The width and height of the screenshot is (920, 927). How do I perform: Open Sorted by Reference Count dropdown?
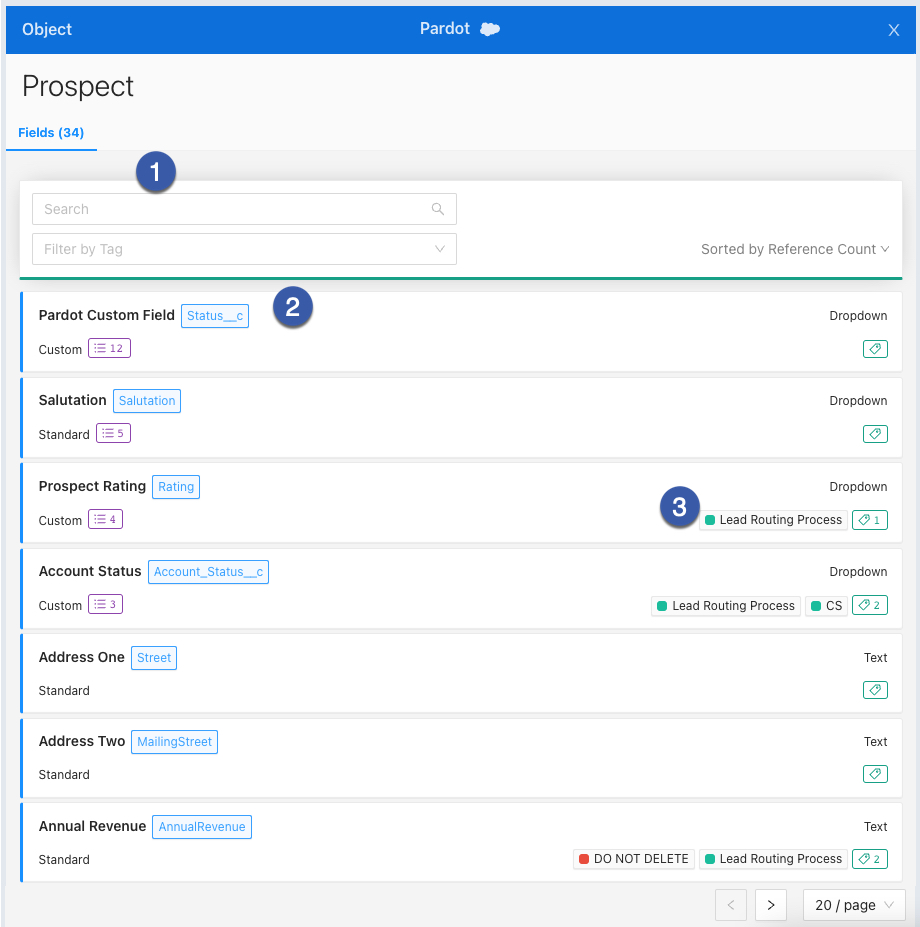click(x=795, y=249)
